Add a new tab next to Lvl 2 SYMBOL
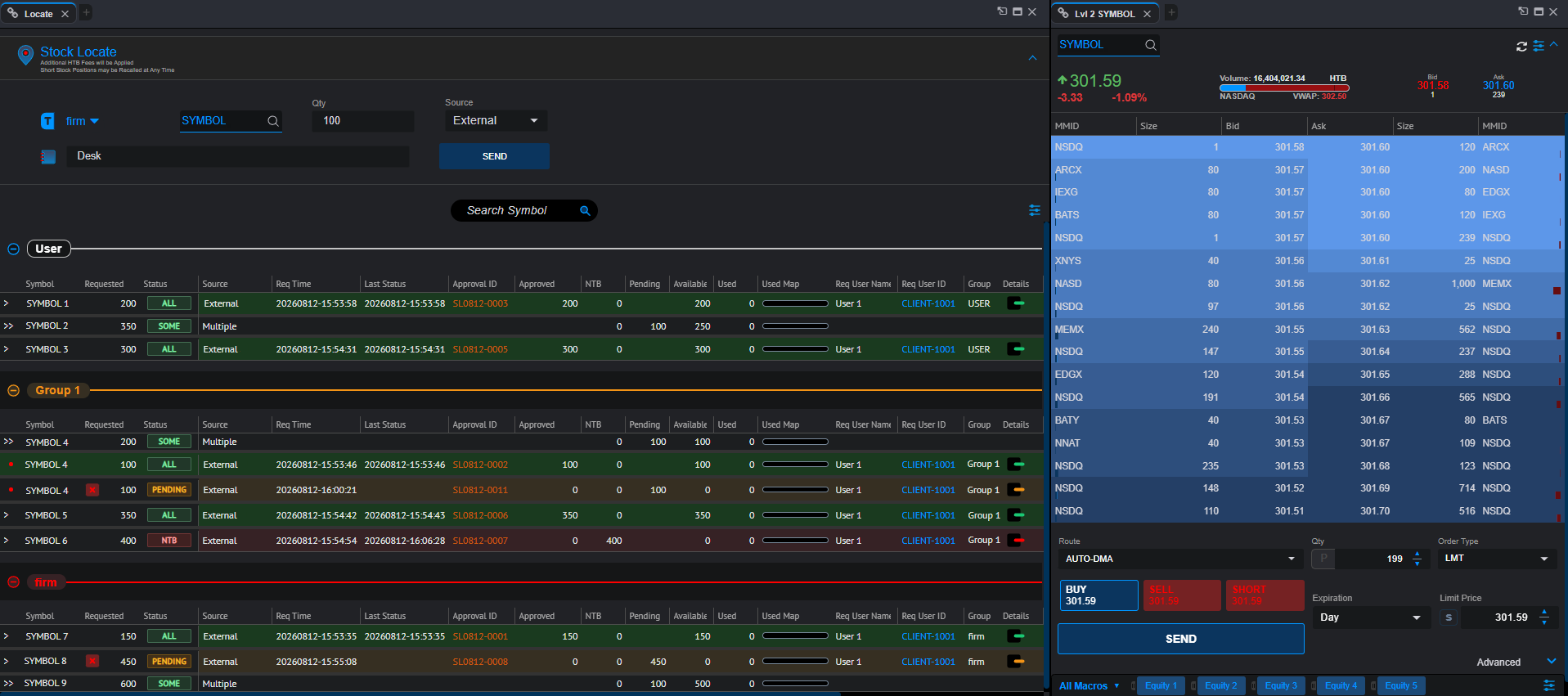Screen dimensions: 1568x696 (1171, 12)
